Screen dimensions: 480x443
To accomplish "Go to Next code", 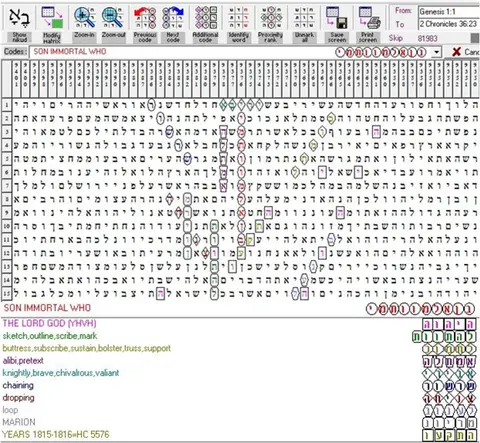I will 173,18.
